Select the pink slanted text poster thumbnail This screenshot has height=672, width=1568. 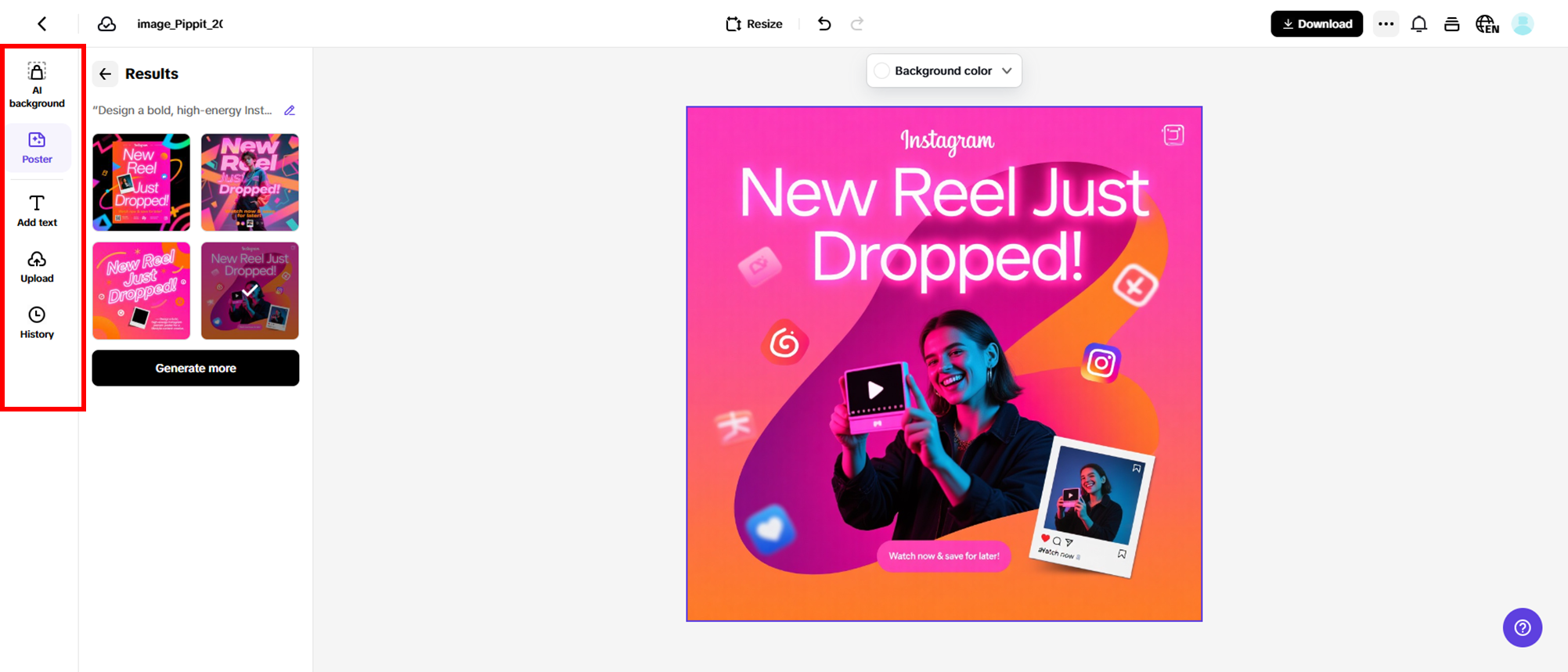[x=141, y=290]
